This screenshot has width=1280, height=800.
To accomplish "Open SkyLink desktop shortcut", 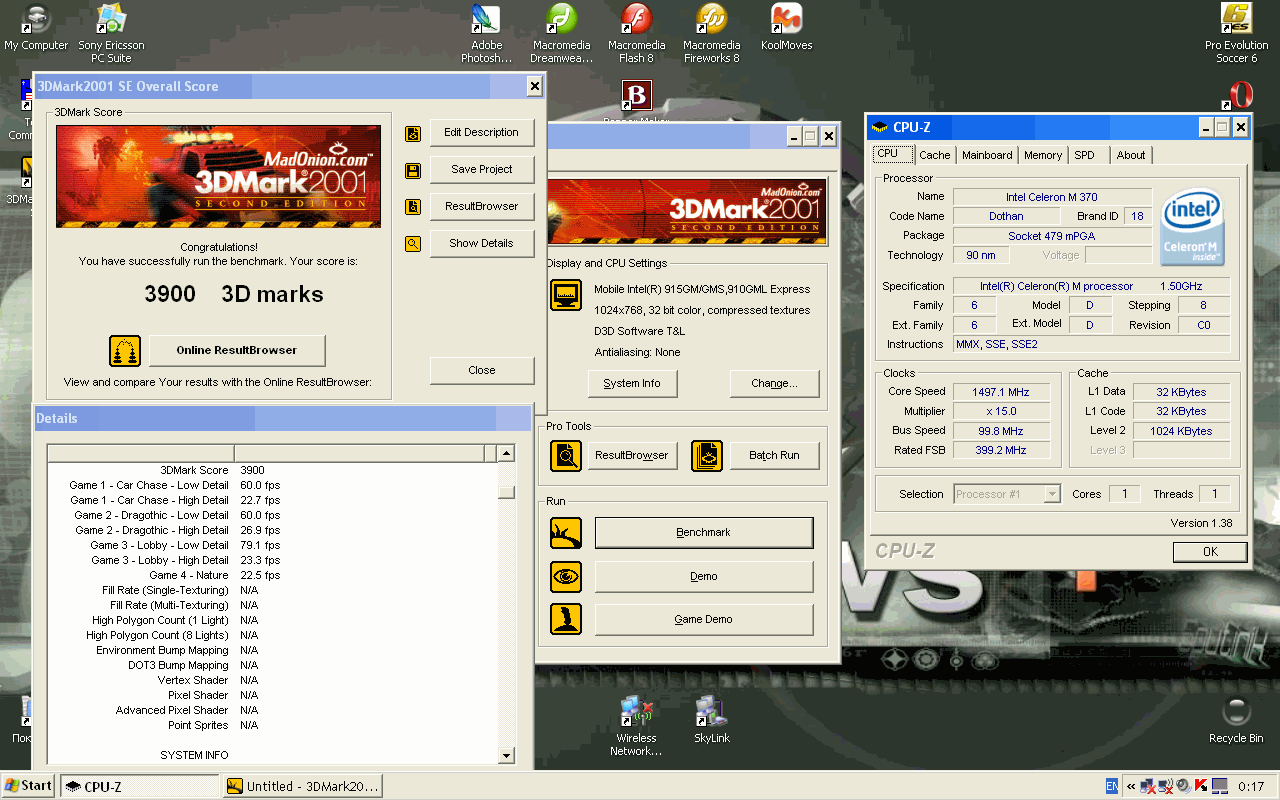I will point(711,720).
